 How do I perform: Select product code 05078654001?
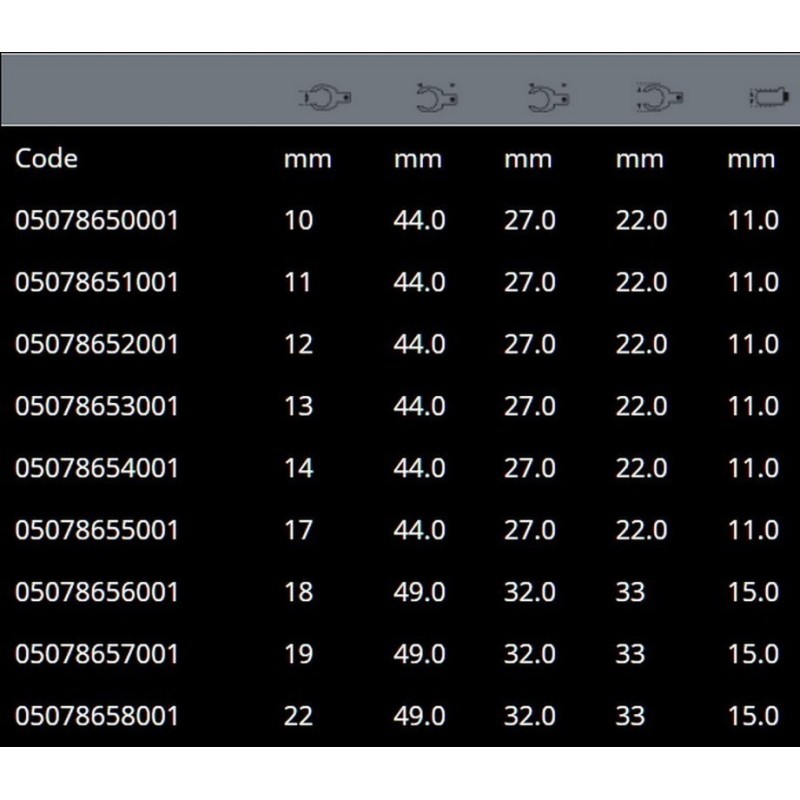(96, 468)
